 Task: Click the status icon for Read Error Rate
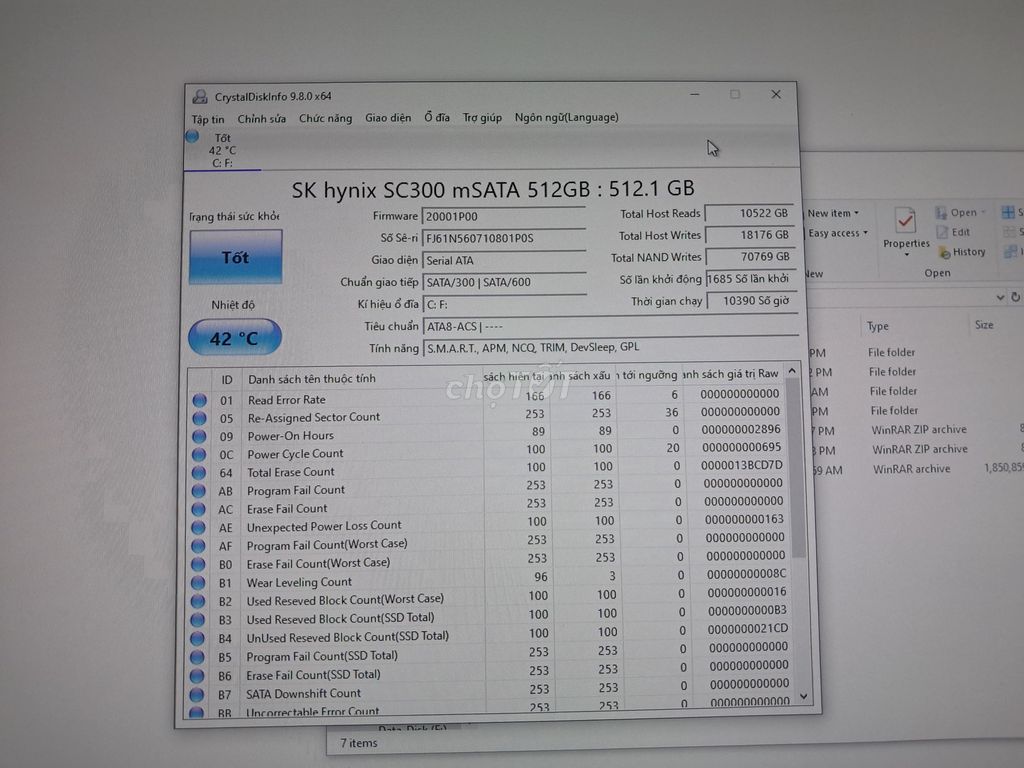pyautogui.click(x=200, y=400)
